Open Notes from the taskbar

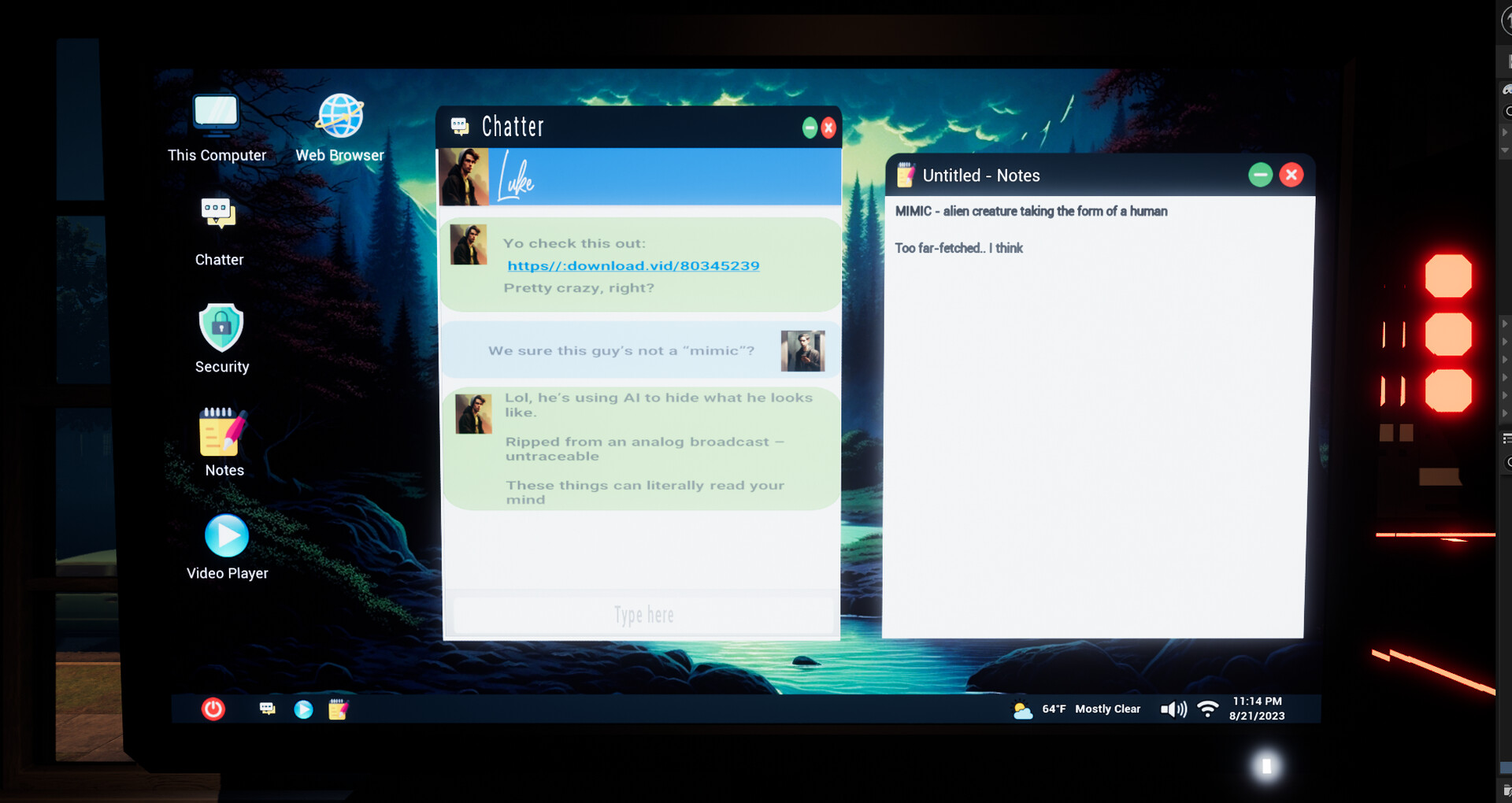coord(339,709)
